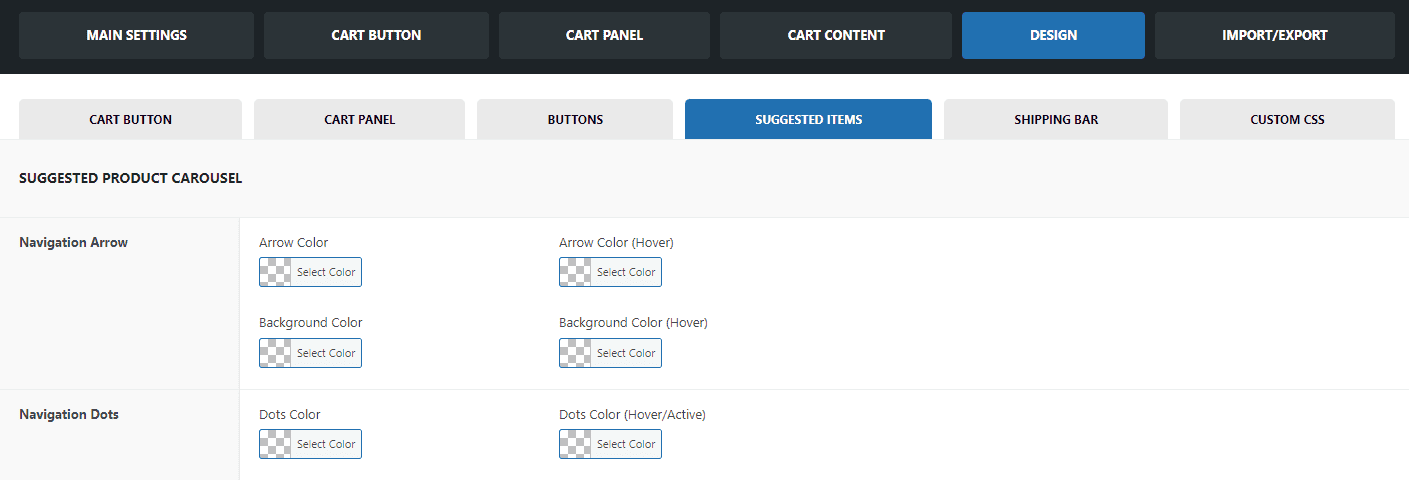Switch to the Shipping Bar sub-tab
The image size is (1409, 480).
pyautogui.click(x=1056, y=119)
